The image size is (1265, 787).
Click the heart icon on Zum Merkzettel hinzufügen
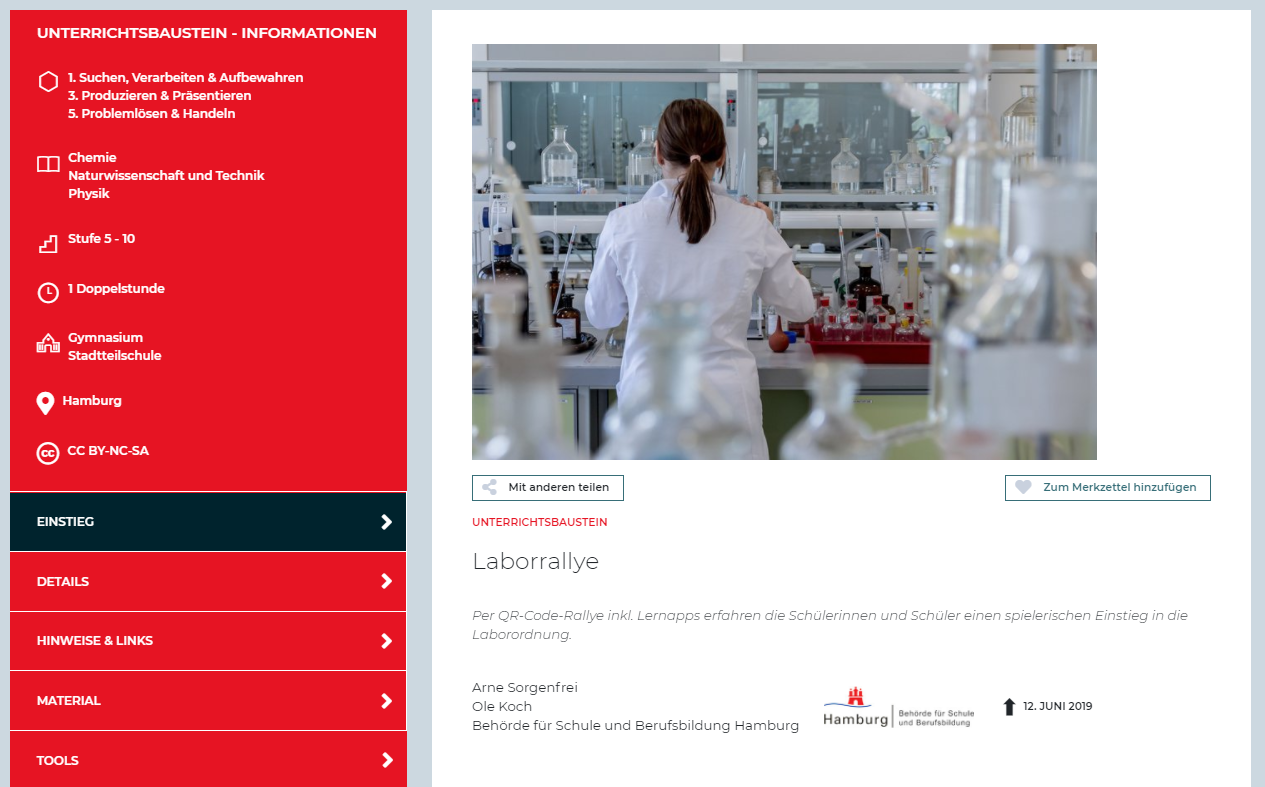pos(1024,487)
